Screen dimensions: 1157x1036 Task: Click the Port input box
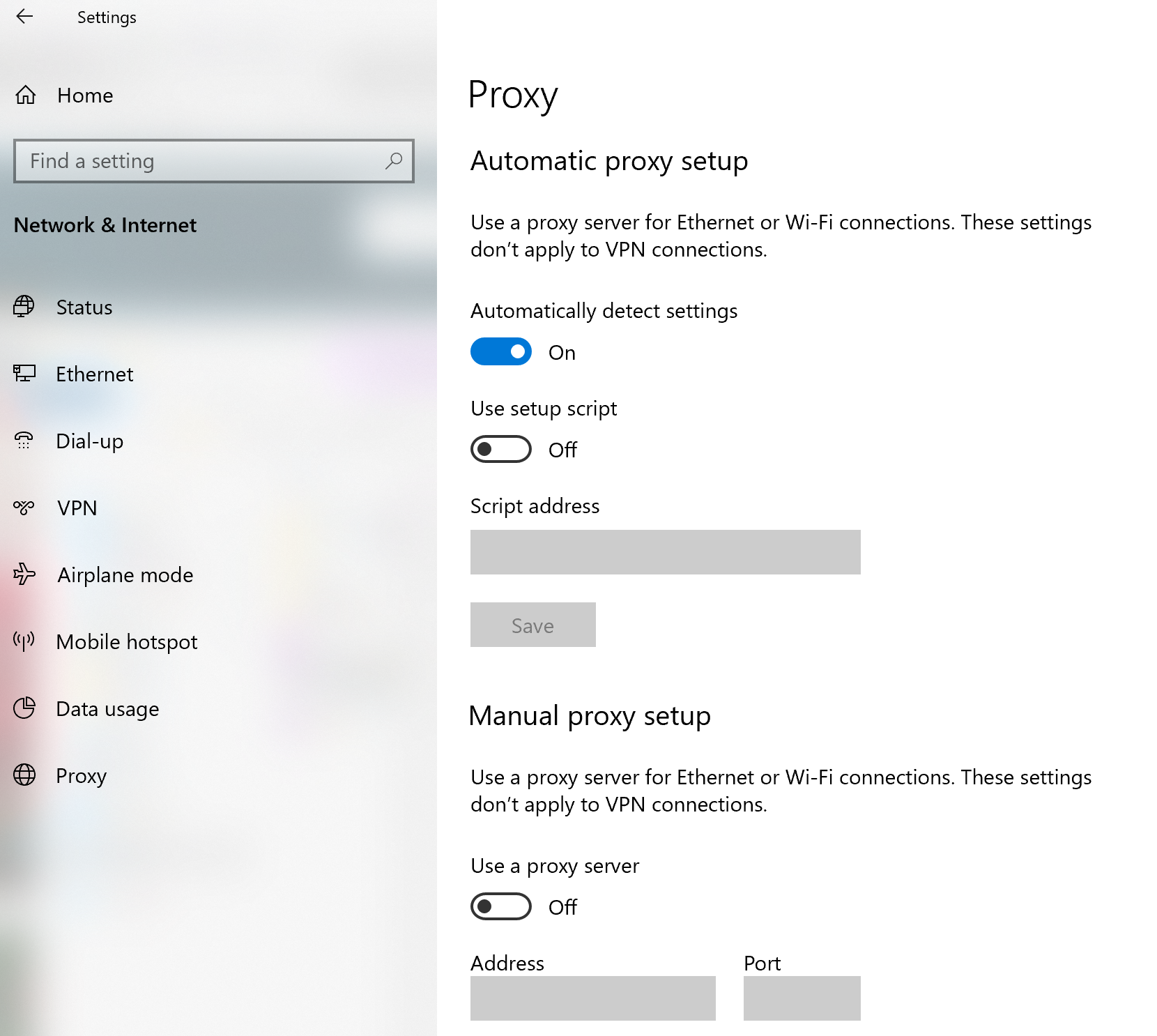click(802, 998)
